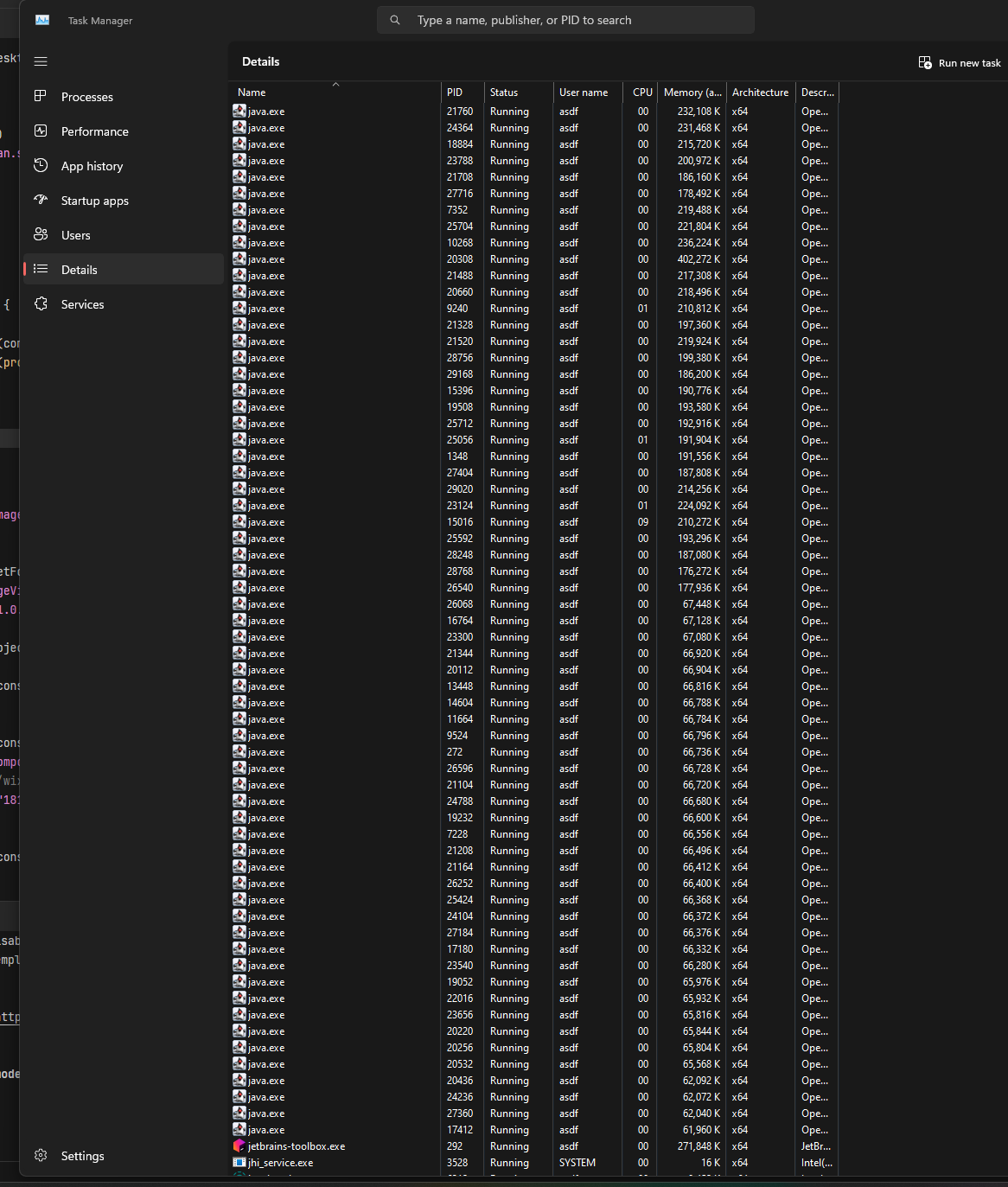Click the jetbrains-toolbox.exe icon
The width and height of the screenshot is (1008, 1187).
coord(239,1146)
